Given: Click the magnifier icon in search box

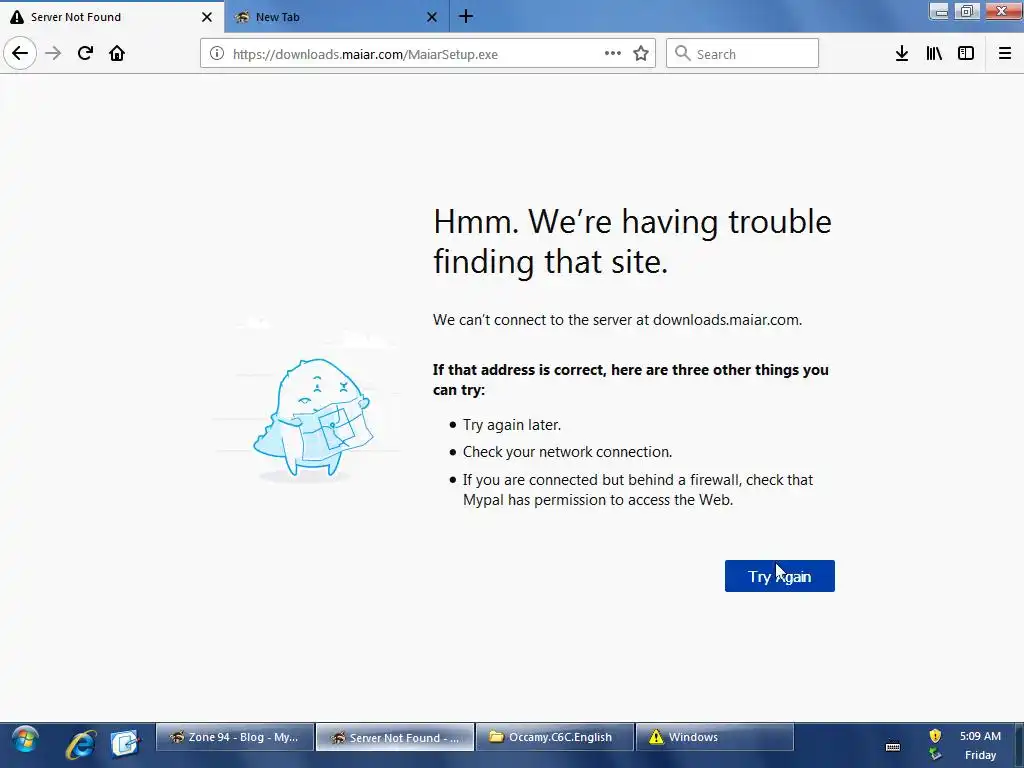Looking at the screenshot, I should pos(682,54).
